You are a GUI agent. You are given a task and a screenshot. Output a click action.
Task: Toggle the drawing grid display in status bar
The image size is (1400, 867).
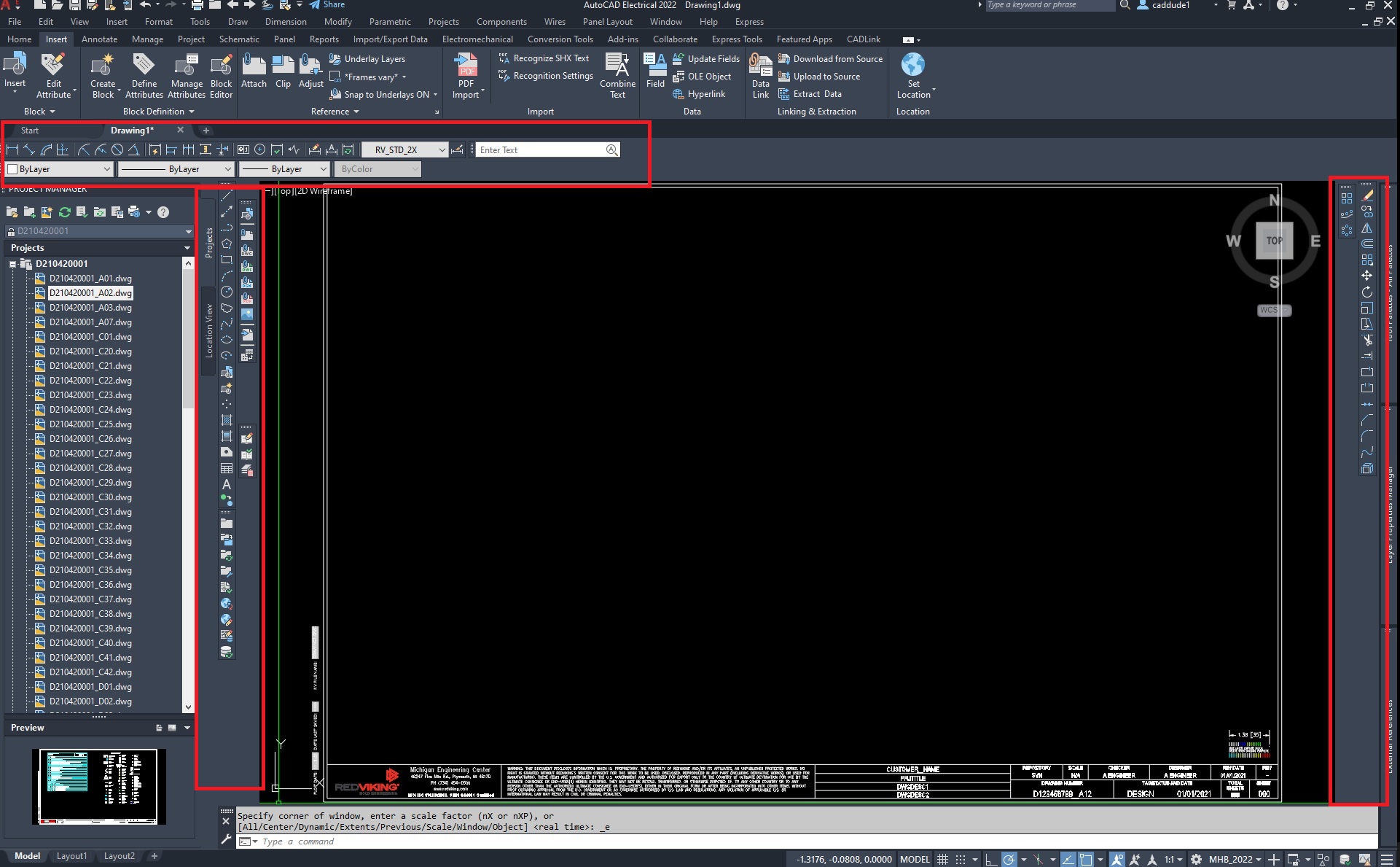pos(942,860)
